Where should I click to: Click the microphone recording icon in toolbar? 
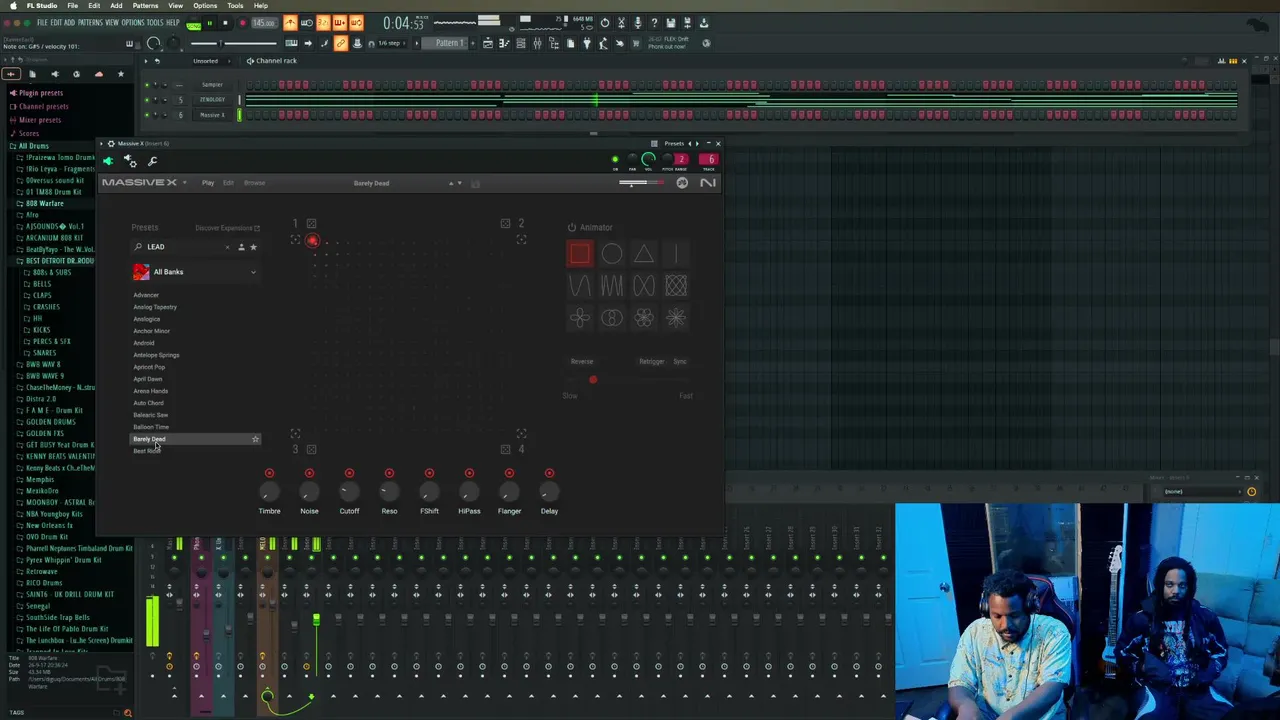[x=637, y=22]
